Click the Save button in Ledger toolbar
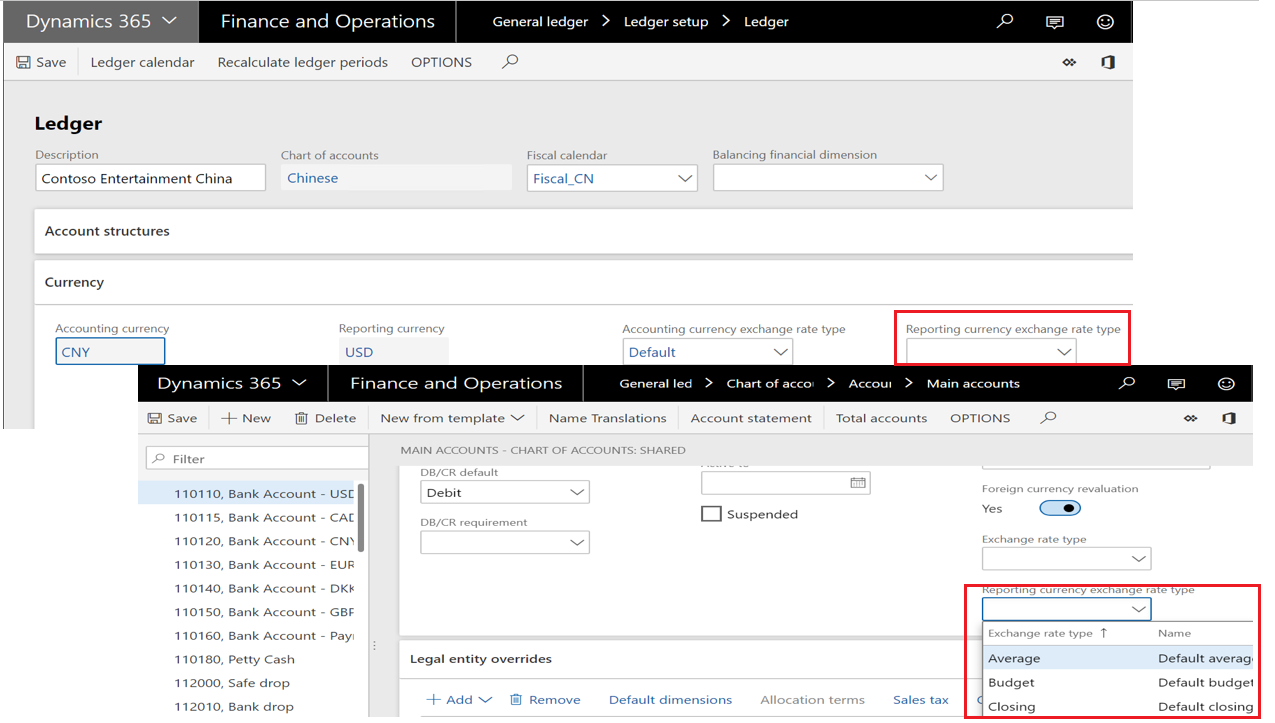This screenshot has width=1275, height=723. [x=41, y=62]
